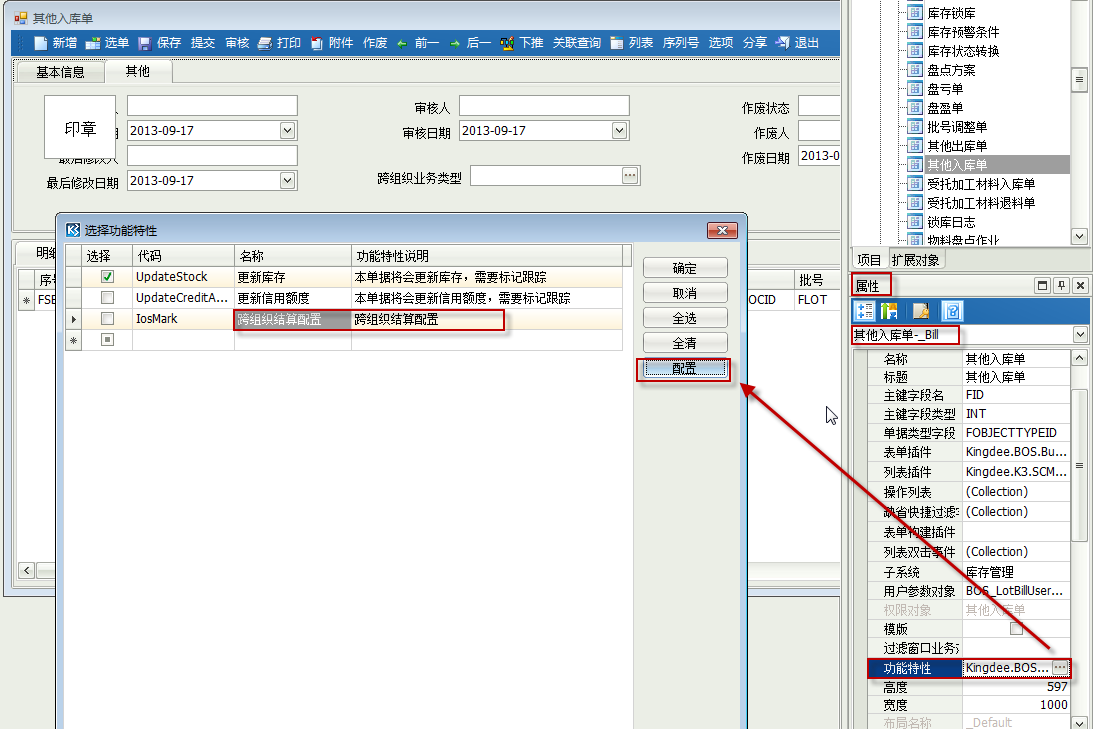
Task: Select 其他出库单 in the project tree
Action: (956, 146)
